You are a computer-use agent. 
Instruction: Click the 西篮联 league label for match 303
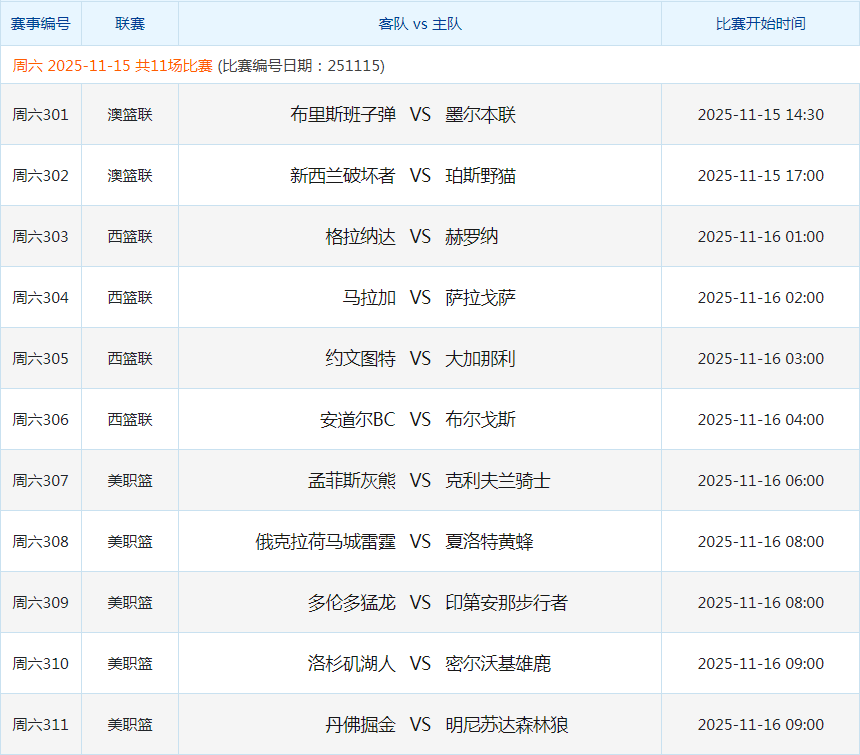click(x=129, y=236)
